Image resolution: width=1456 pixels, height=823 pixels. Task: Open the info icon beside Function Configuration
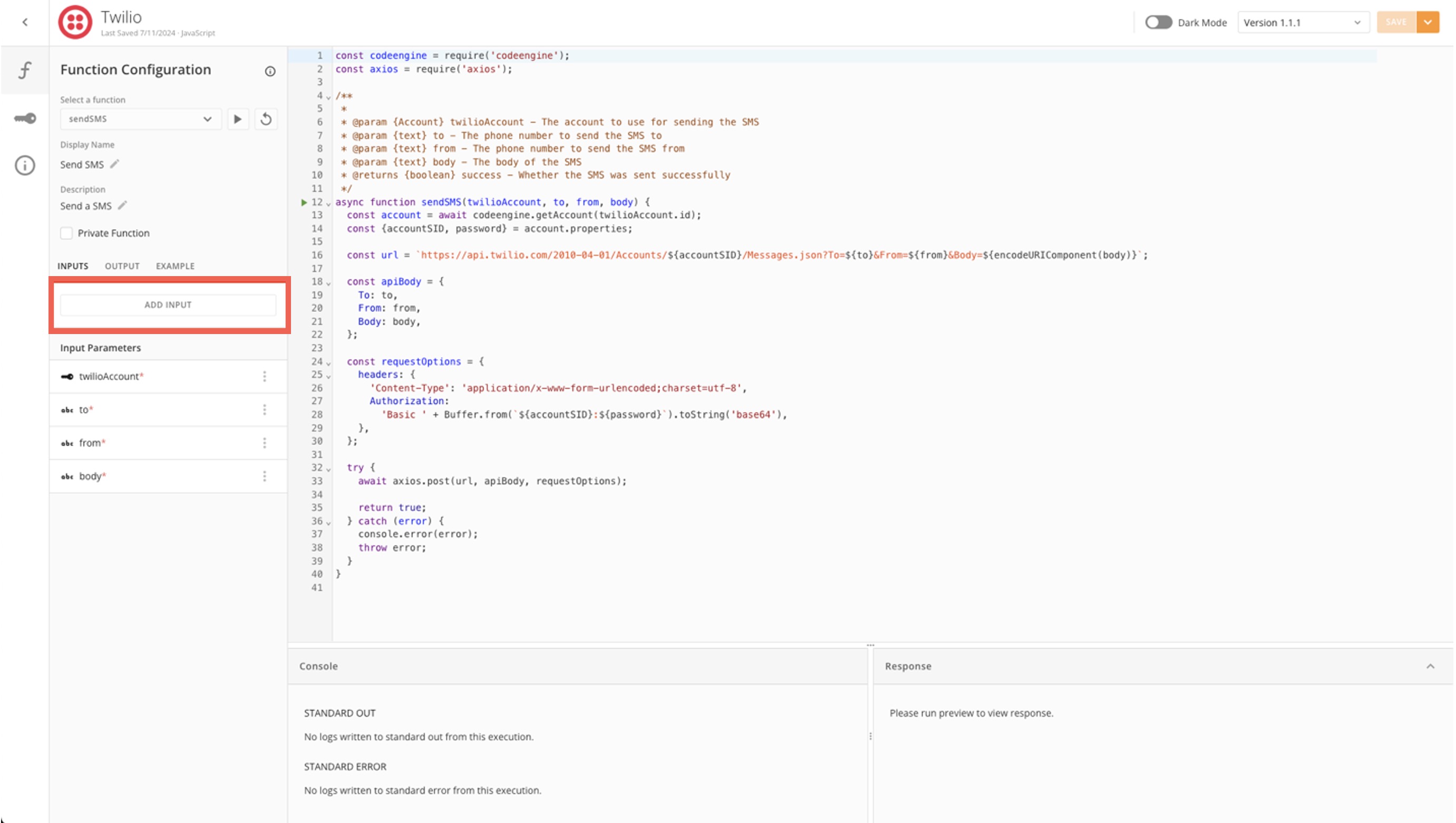tap(270, 71)
